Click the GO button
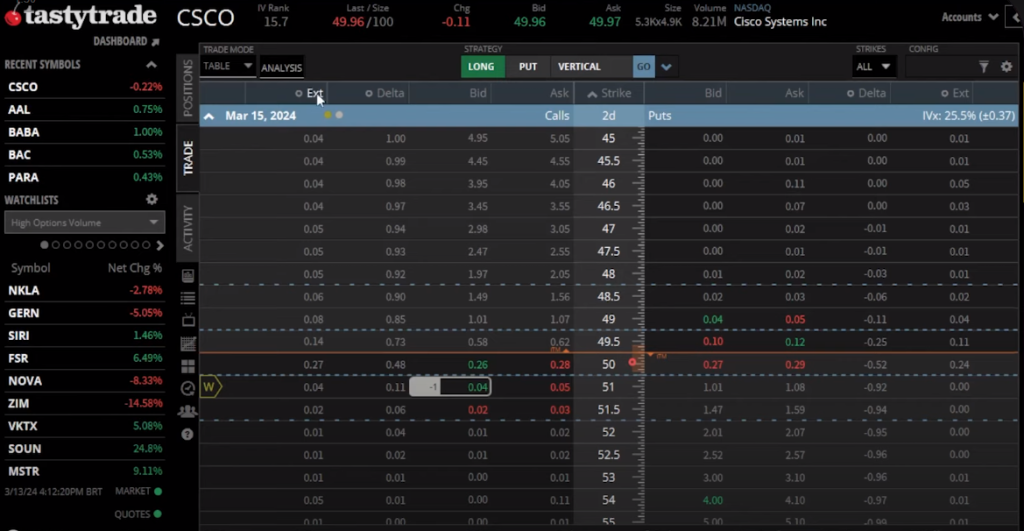 tap(643, 67)
